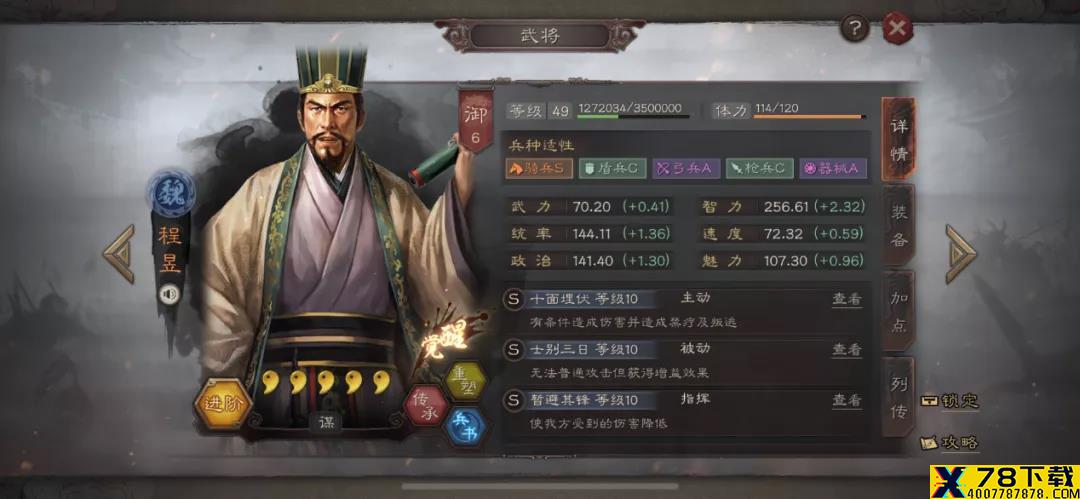Go to the next general arrow

[x=960, y=254]
